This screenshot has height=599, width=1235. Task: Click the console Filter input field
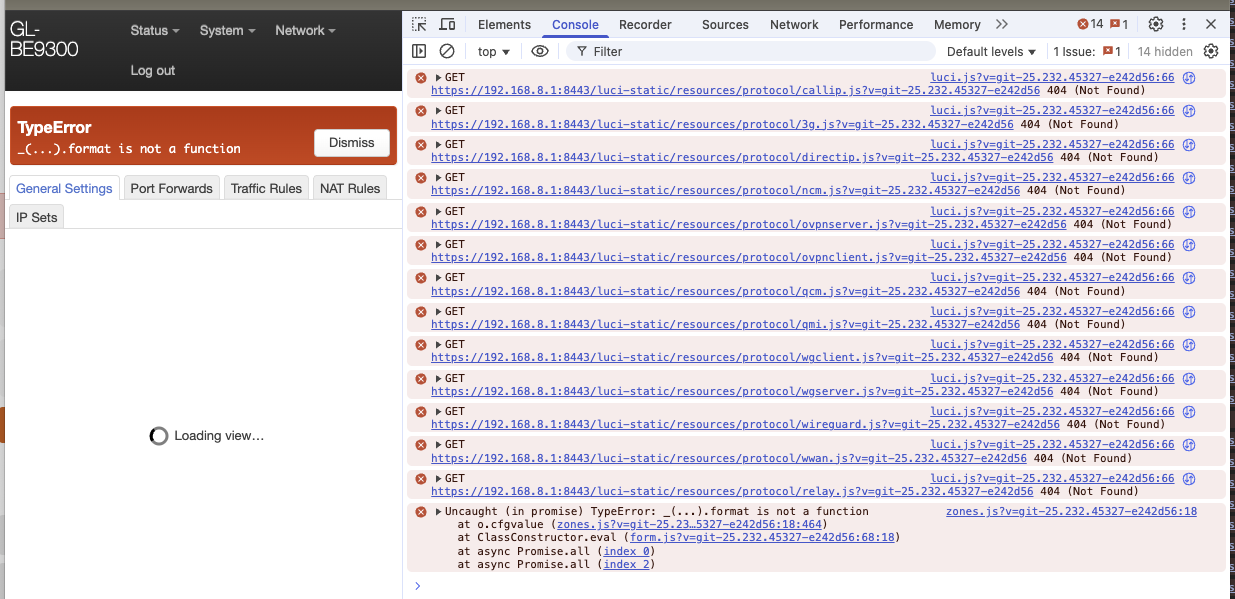point(750,51)
